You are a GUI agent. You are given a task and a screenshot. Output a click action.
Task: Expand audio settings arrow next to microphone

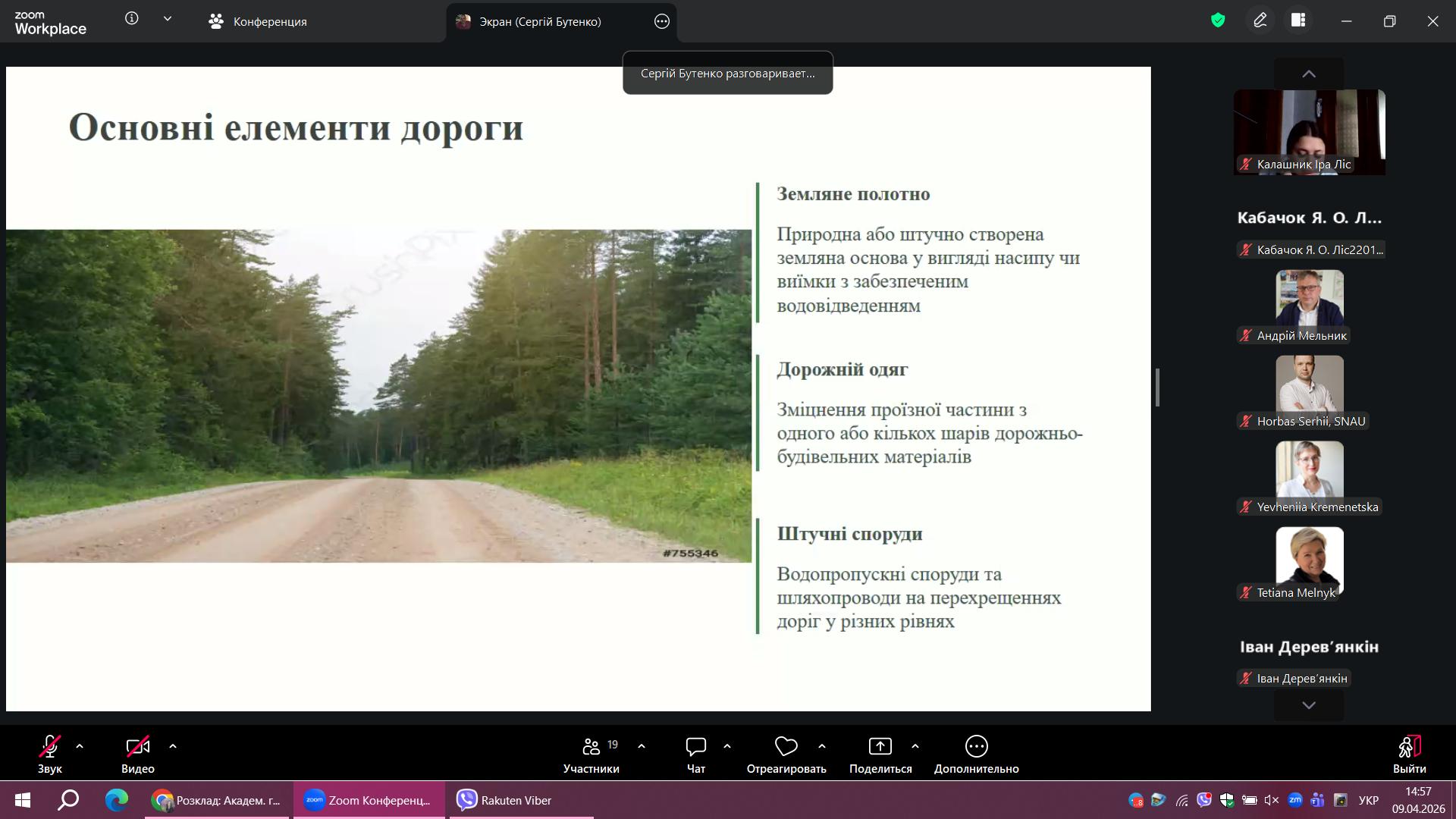80,747
